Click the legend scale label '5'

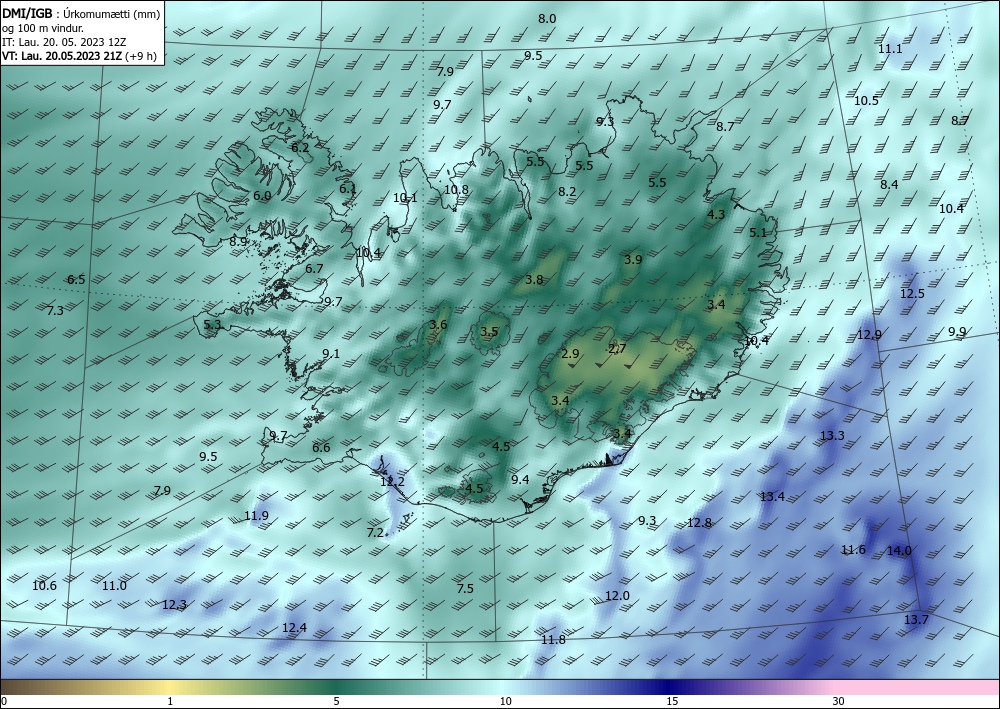coord(336,701)
